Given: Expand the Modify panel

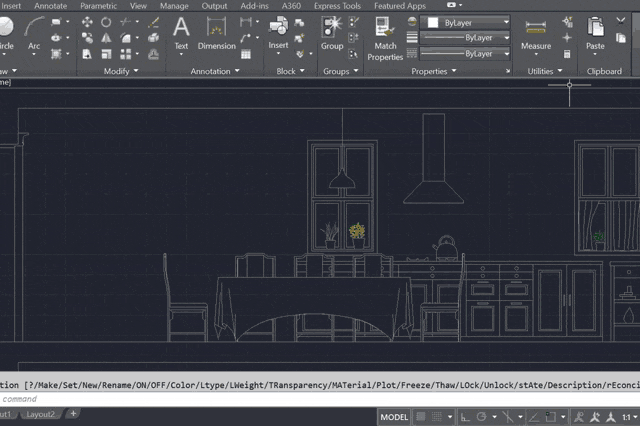Looking at the screenshot, I should tap(121, 71).
